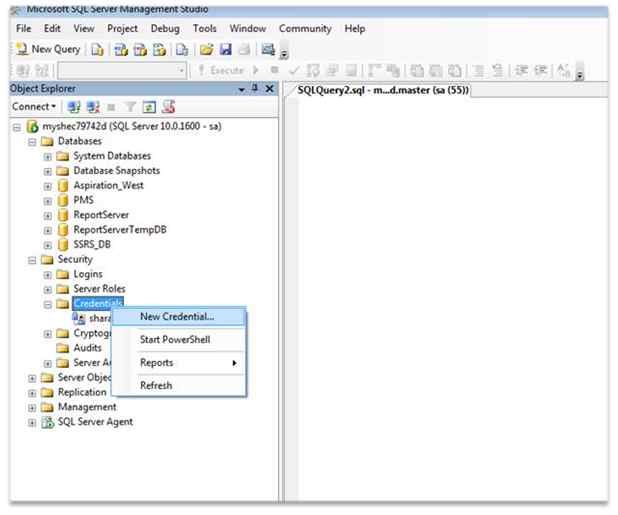Expand the PMS database node
The width and height of the screenshot is (618, 515).
47,201
